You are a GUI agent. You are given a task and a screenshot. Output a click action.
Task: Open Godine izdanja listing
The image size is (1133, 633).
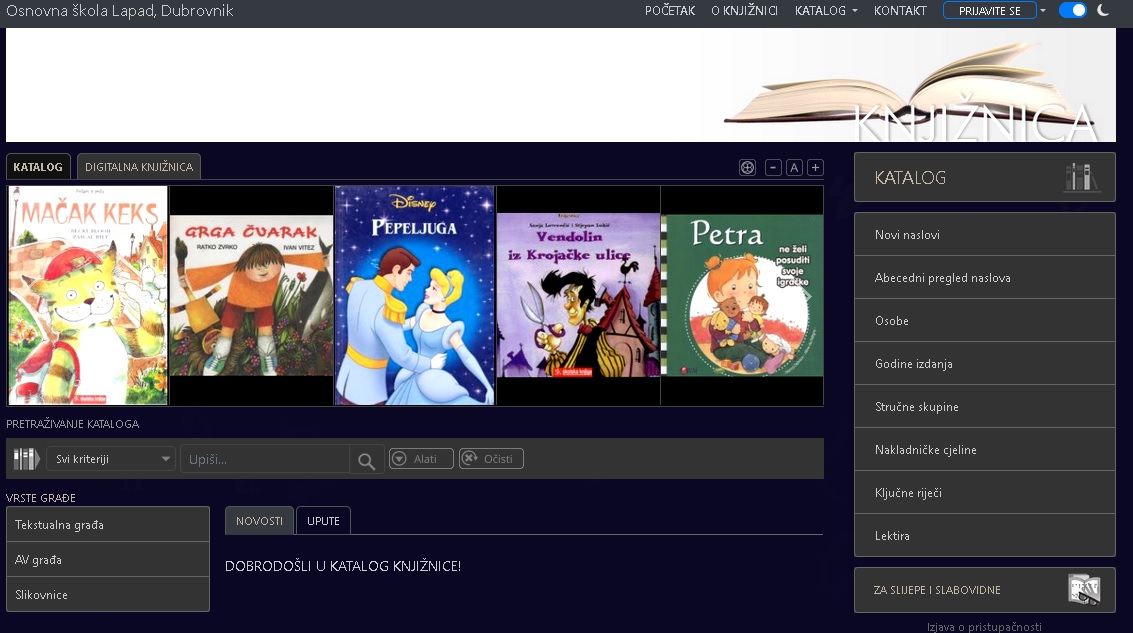coord(985,363)
